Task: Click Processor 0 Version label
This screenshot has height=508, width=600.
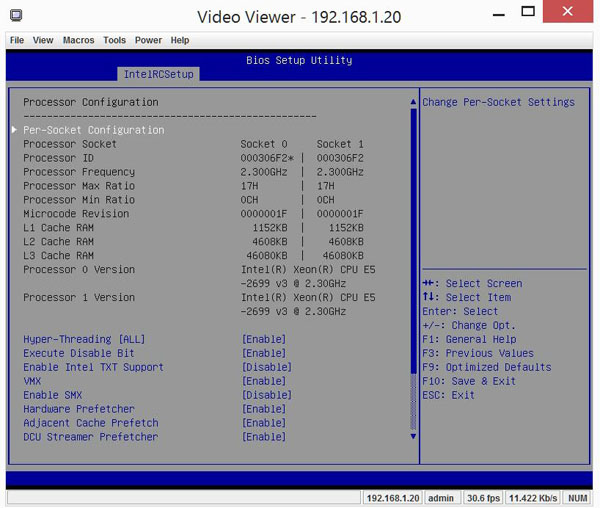Action: 79,269
